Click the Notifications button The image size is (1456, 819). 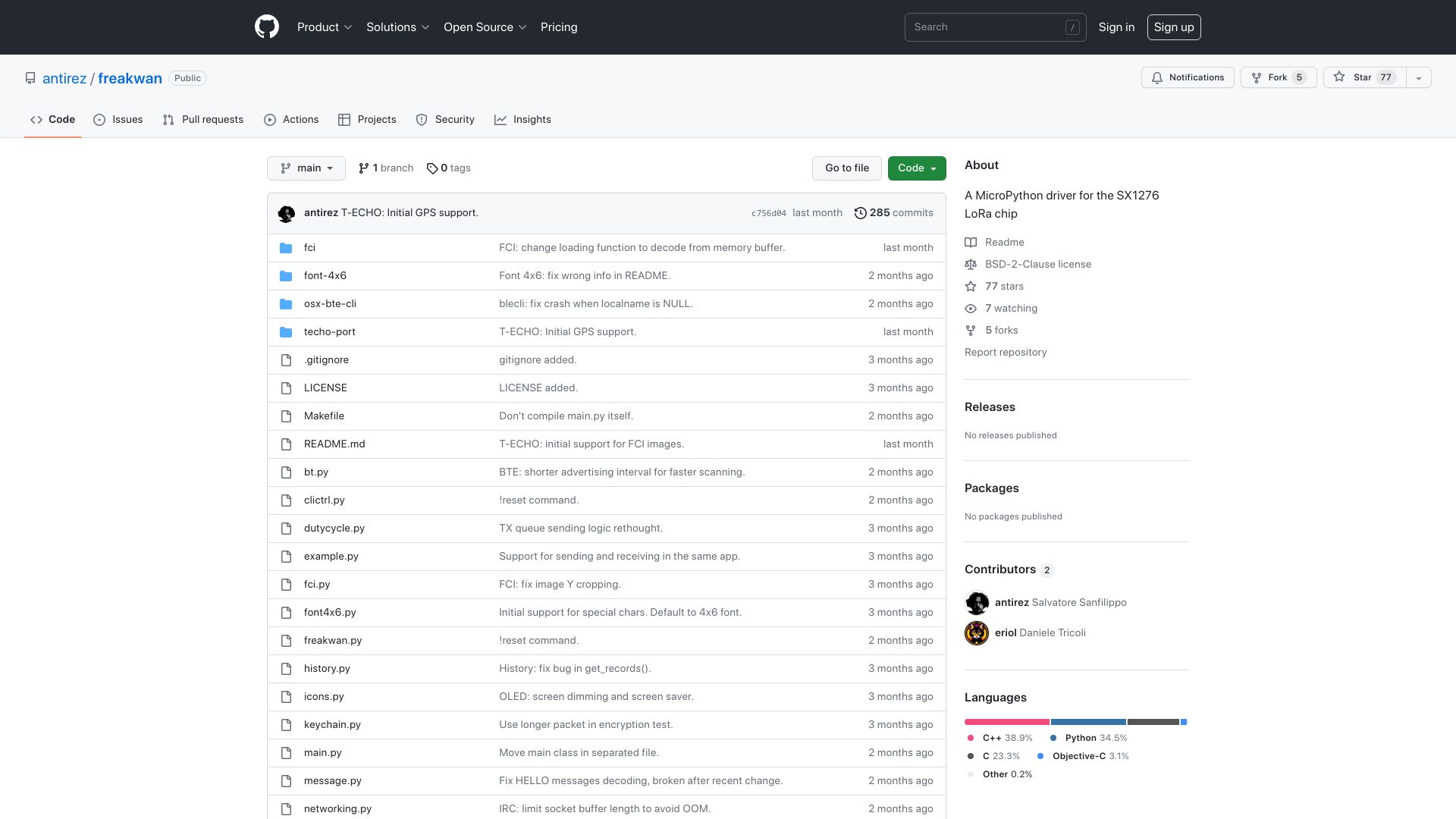pyautogui.click(x=1188, y=77)
